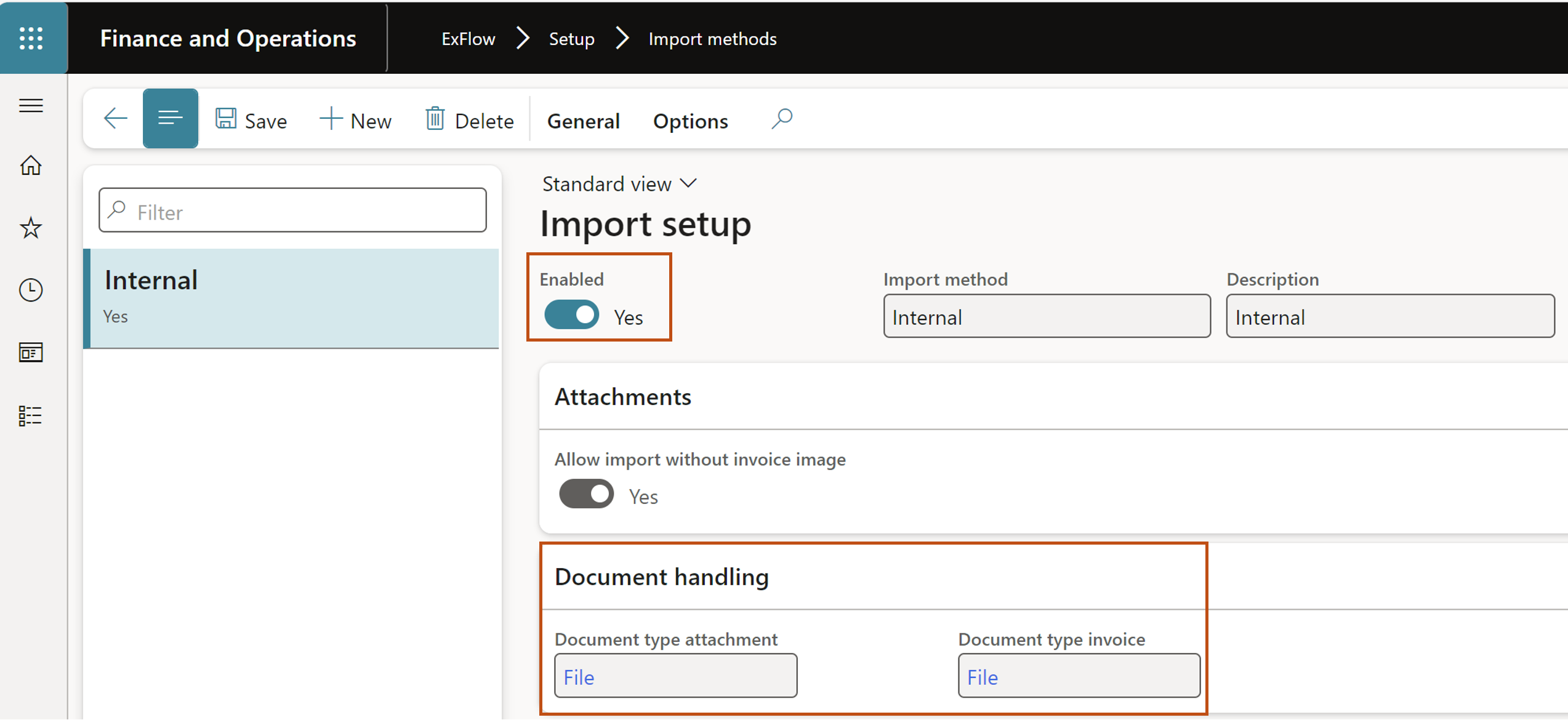Click the Description field
Viewport: 1568px width, 720px height.
pyautogui.click(x=1391, y=316)
